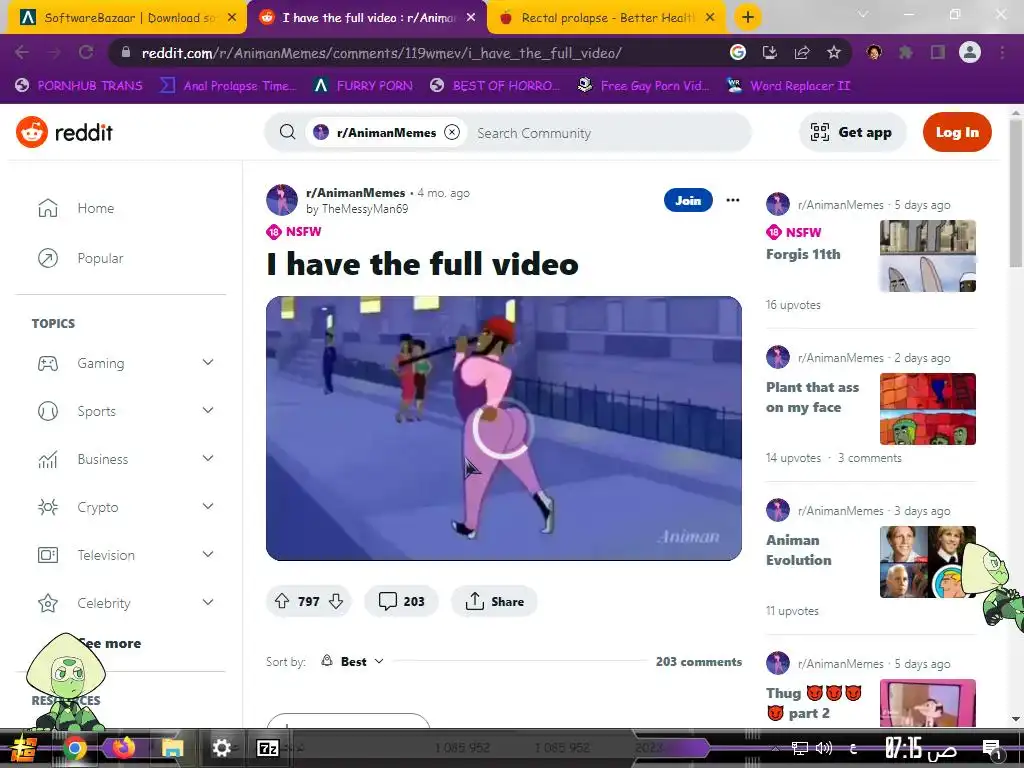
Task: Open the 203 comments button
Action: point(401,601)
